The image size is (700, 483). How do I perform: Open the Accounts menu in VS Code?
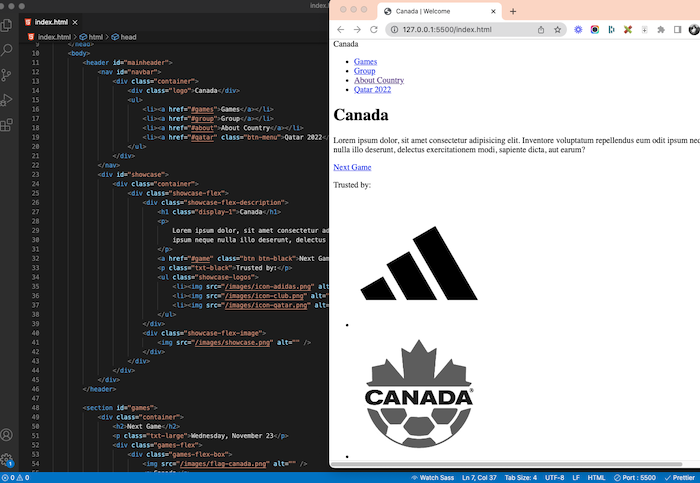coord(6,434)
